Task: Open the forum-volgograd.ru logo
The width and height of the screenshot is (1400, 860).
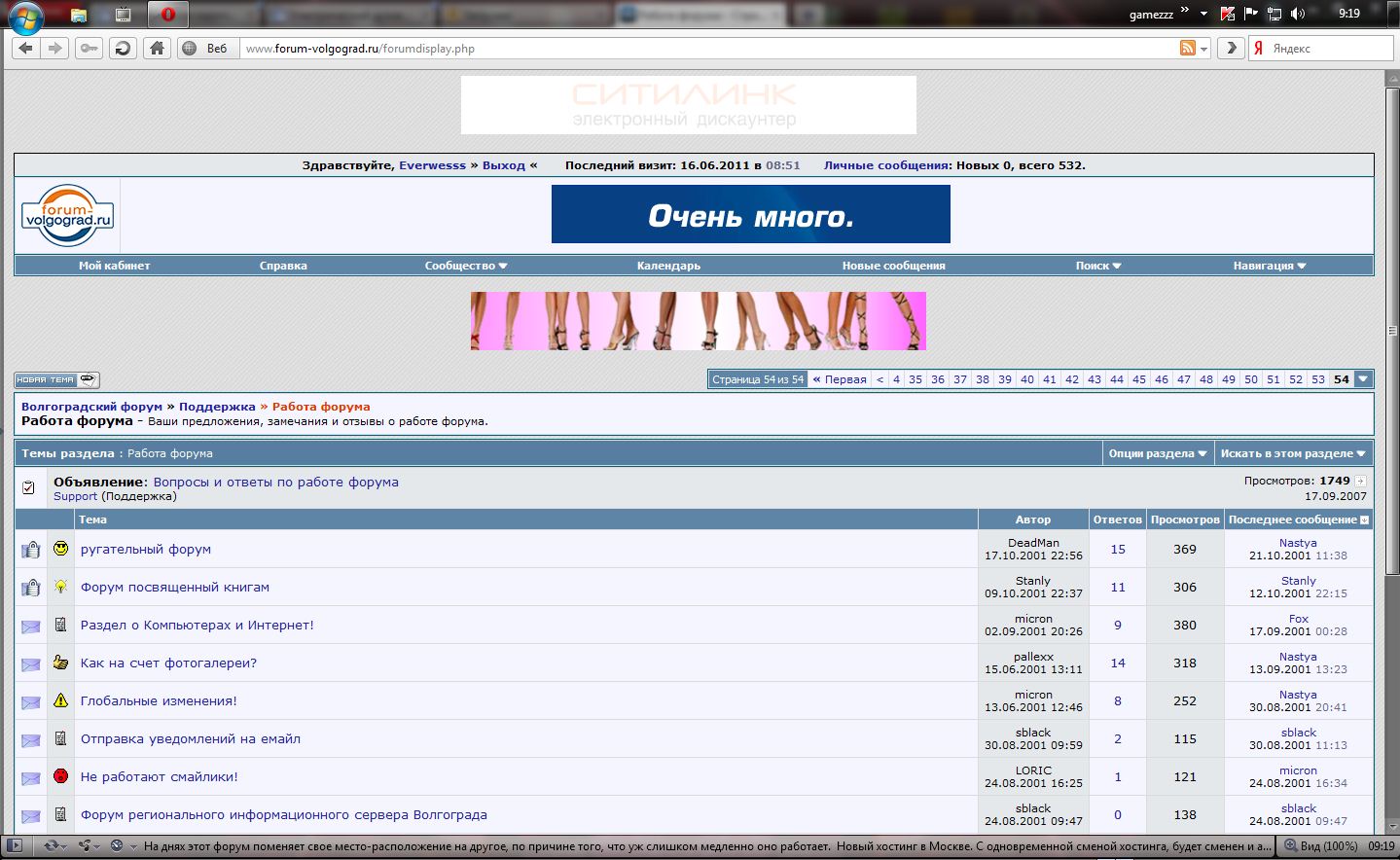Action: [x=68, y=215]
